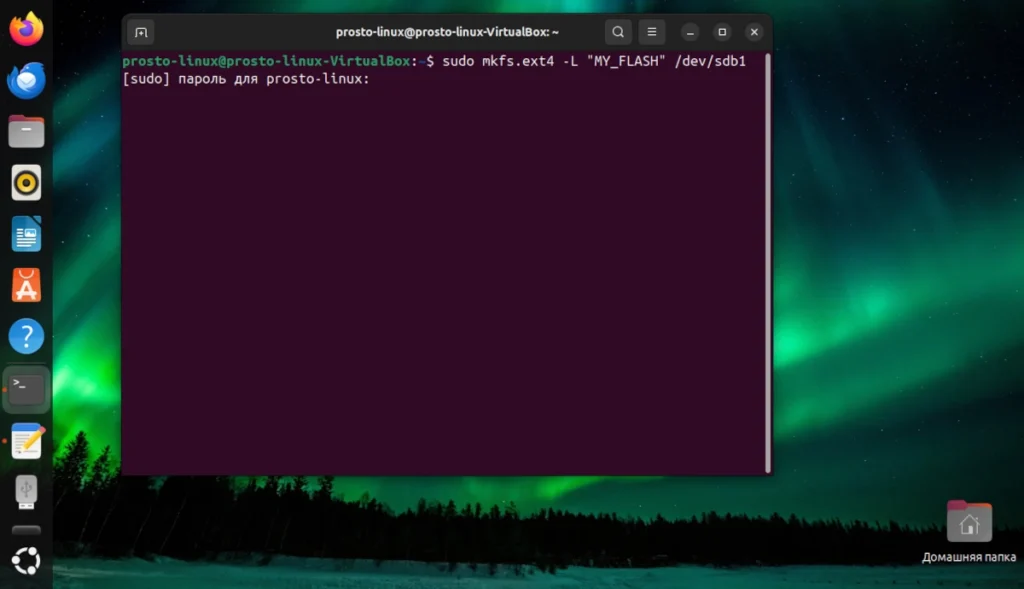The image size is (1024, 589).
Task: Launch Thunderbird mail client
Action: click(26, 80)
